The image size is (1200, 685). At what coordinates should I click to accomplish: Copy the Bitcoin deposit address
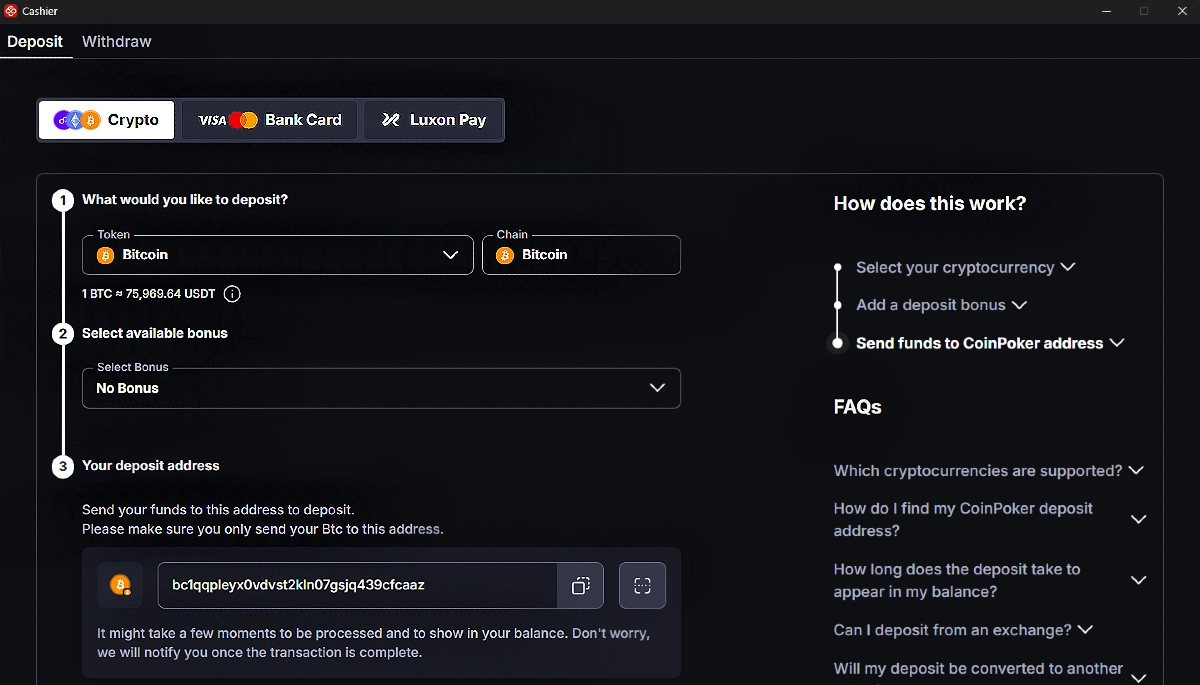(580, 586)
